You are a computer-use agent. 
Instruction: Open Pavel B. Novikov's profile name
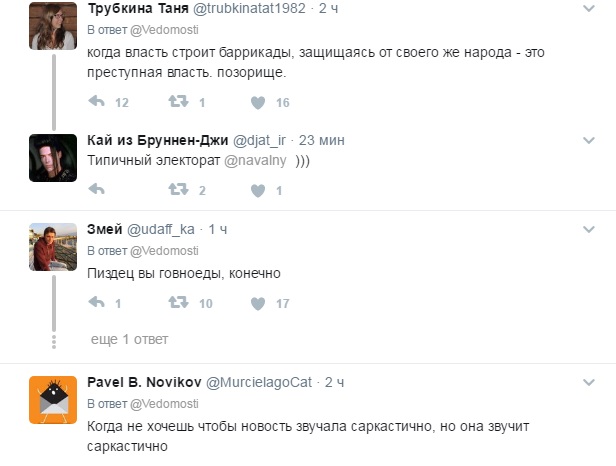(144, 382)
